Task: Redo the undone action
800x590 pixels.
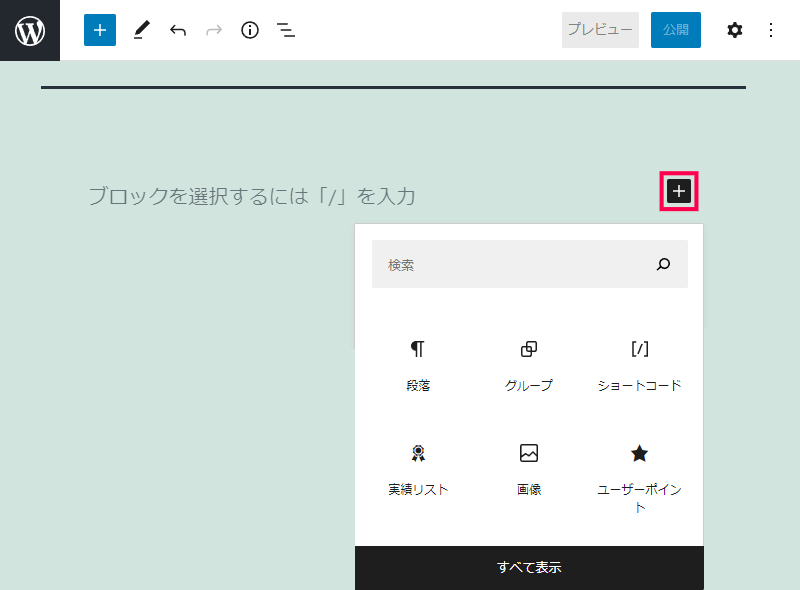Action: click(x=214, y=30)
